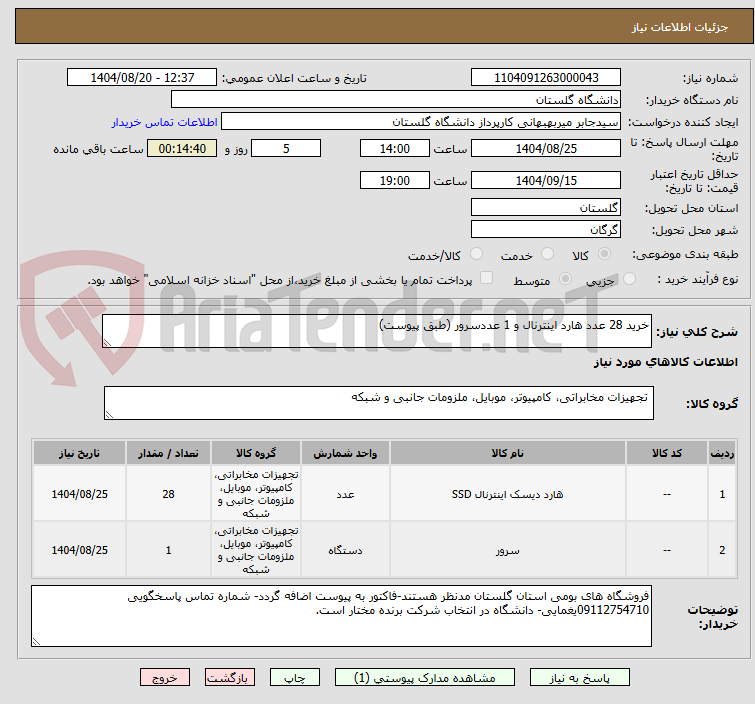The width and height of the screenshot is (755, 704).
Task: Select the جزیی purchase type radio
Action: (x=629, y=279)
